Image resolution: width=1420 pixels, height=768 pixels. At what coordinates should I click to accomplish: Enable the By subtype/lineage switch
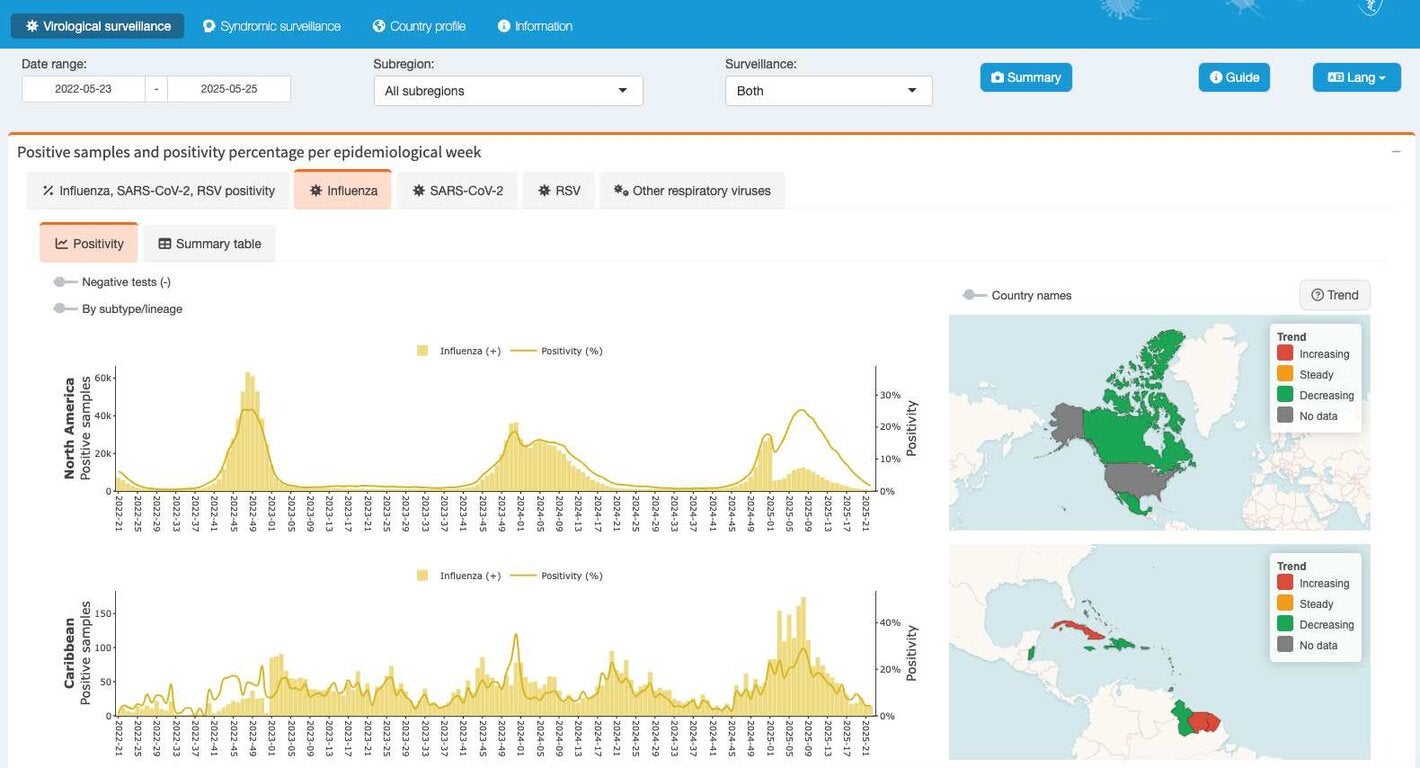click(65, 309)
